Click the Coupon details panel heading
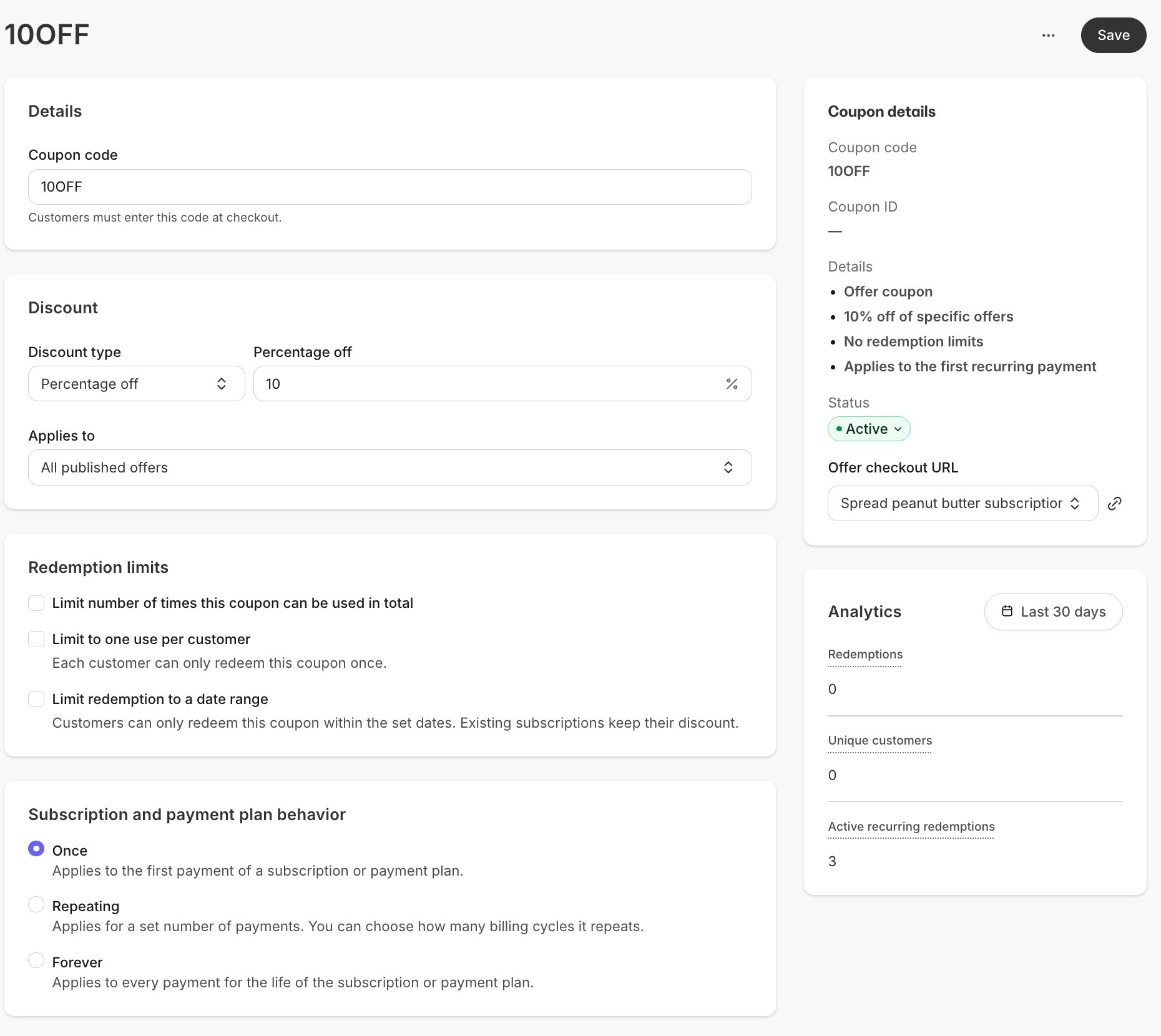1161x1036 pixels. point(882,112)
